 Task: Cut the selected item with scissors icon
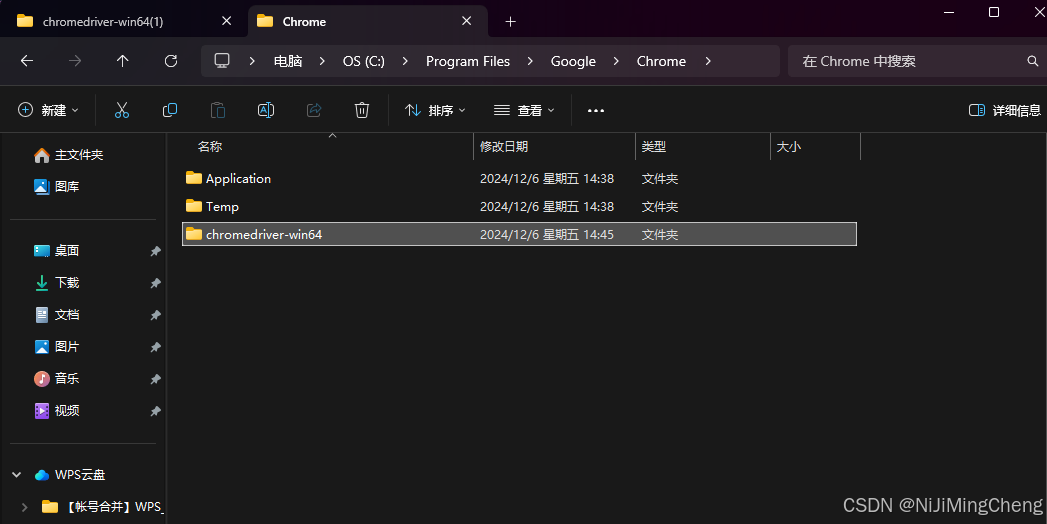coord(122,110)
